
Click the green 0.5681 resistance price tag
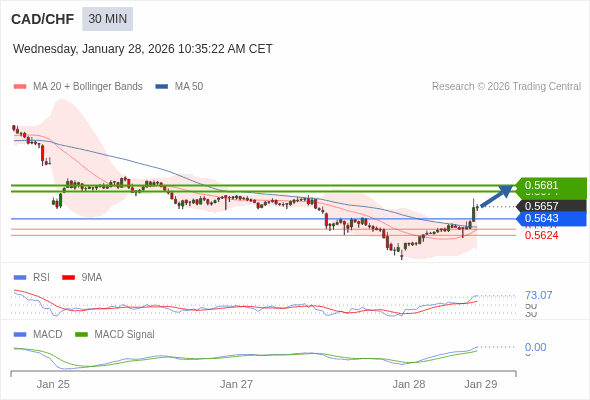point(550,185)
